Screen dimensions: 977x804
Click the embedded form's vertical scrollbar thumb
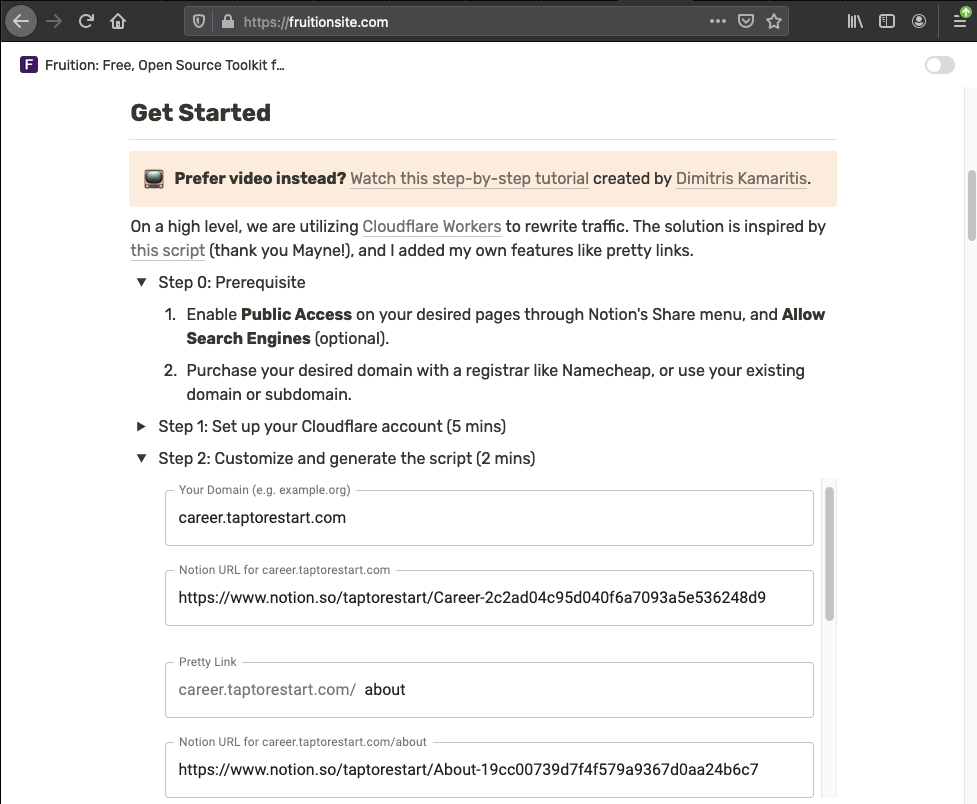[x=829, y=554]
